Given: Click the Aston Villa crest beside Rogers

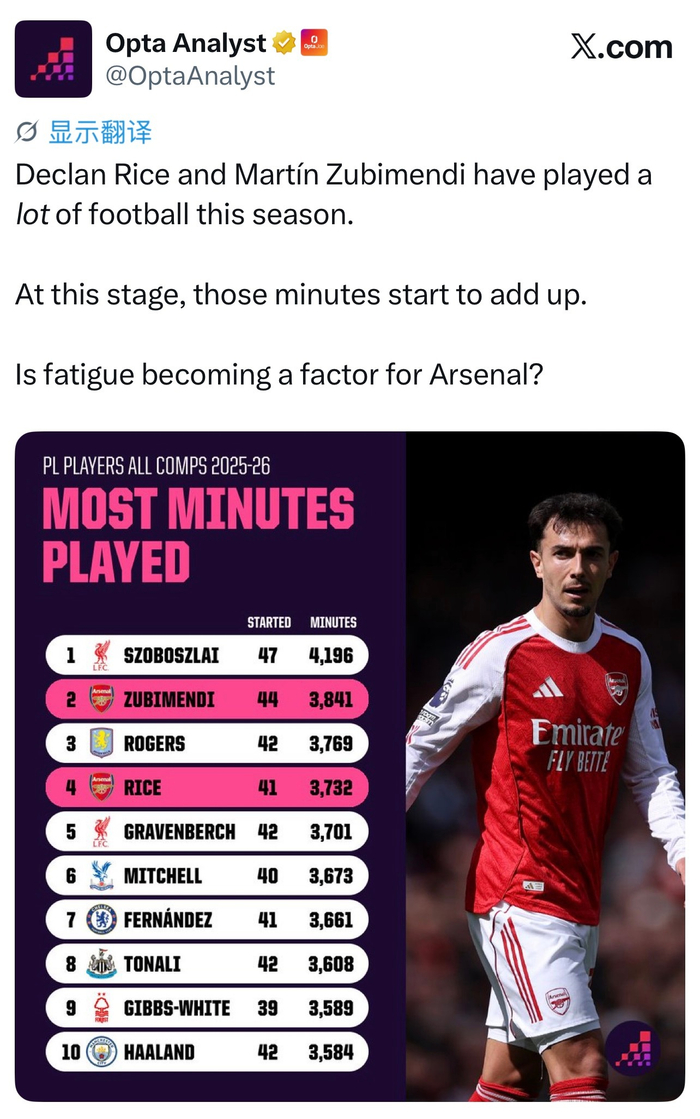Looking at the screenshot, I should tap(101, 744).
